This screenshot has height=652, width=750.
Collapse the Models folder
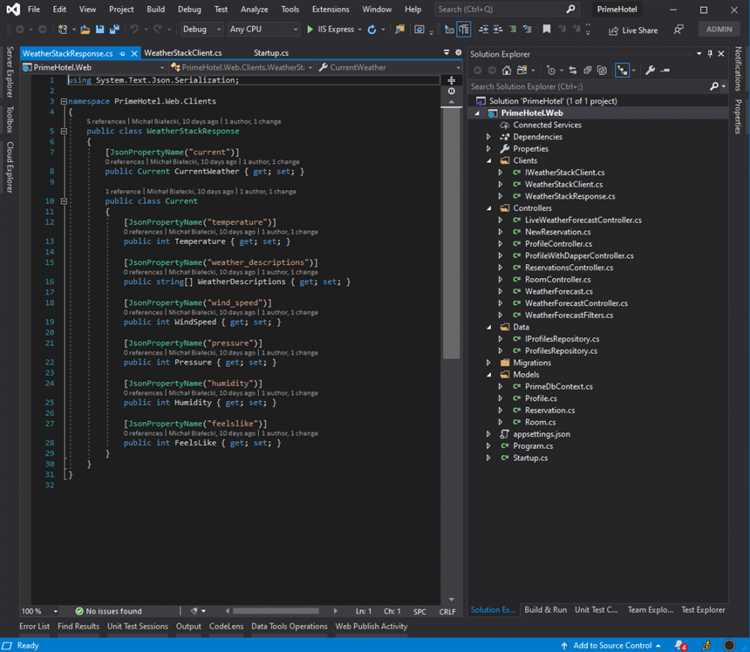click(488, 375)
